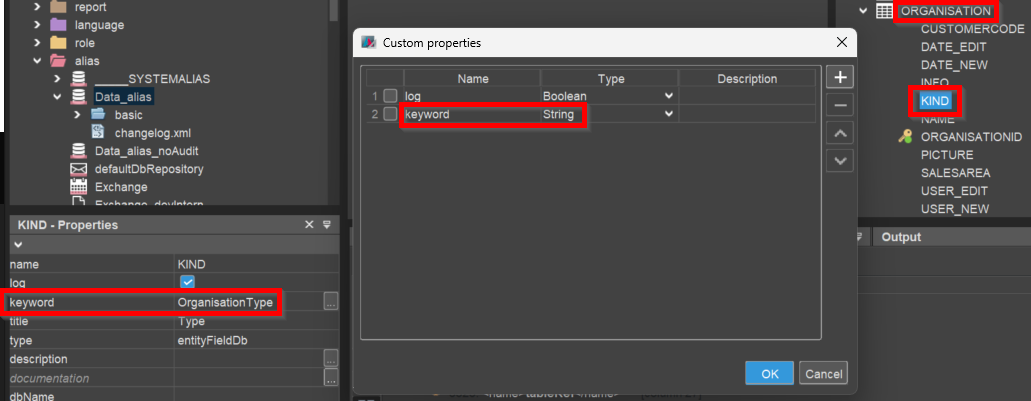This screenshot has height=401, width=1031.
Task: Close the KIND Properties panel
Action: click(309, 225)
